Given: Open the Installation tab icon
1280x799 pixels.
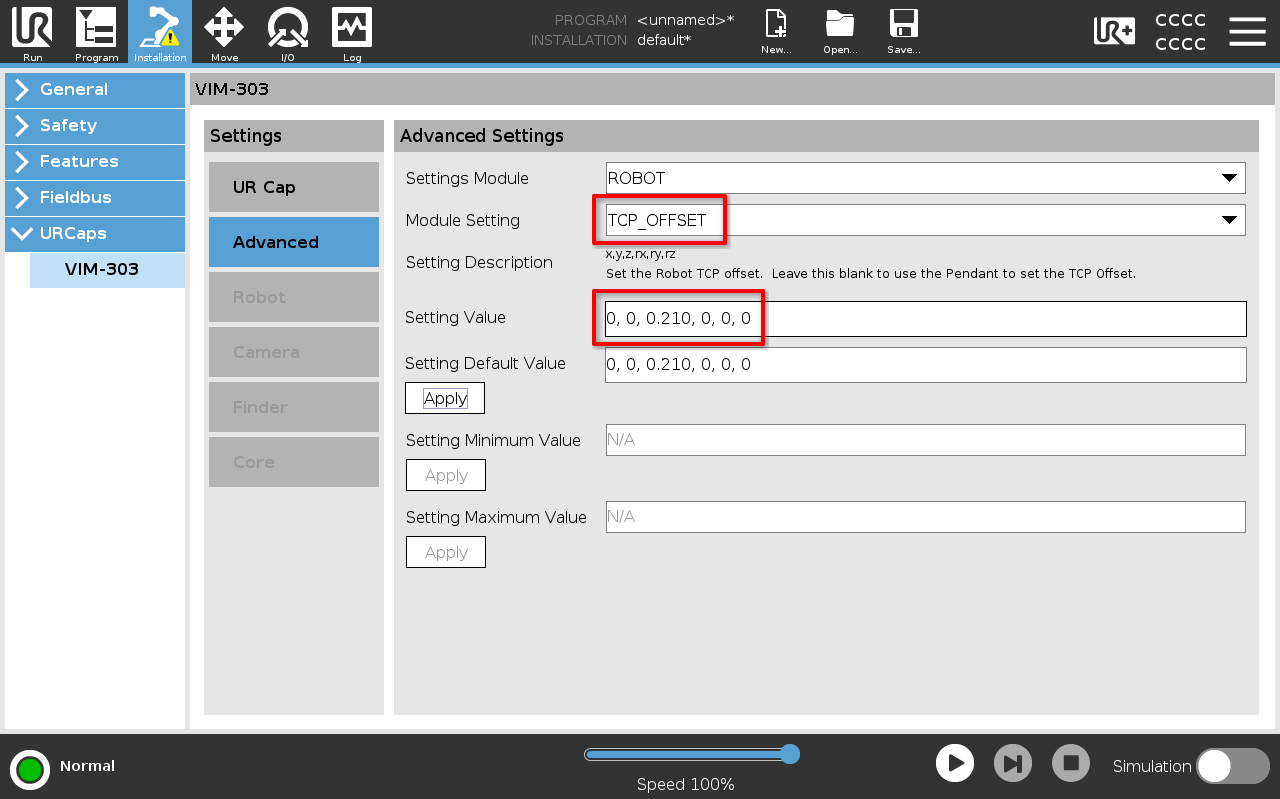Looking at the screenshot, I should 160,32.
